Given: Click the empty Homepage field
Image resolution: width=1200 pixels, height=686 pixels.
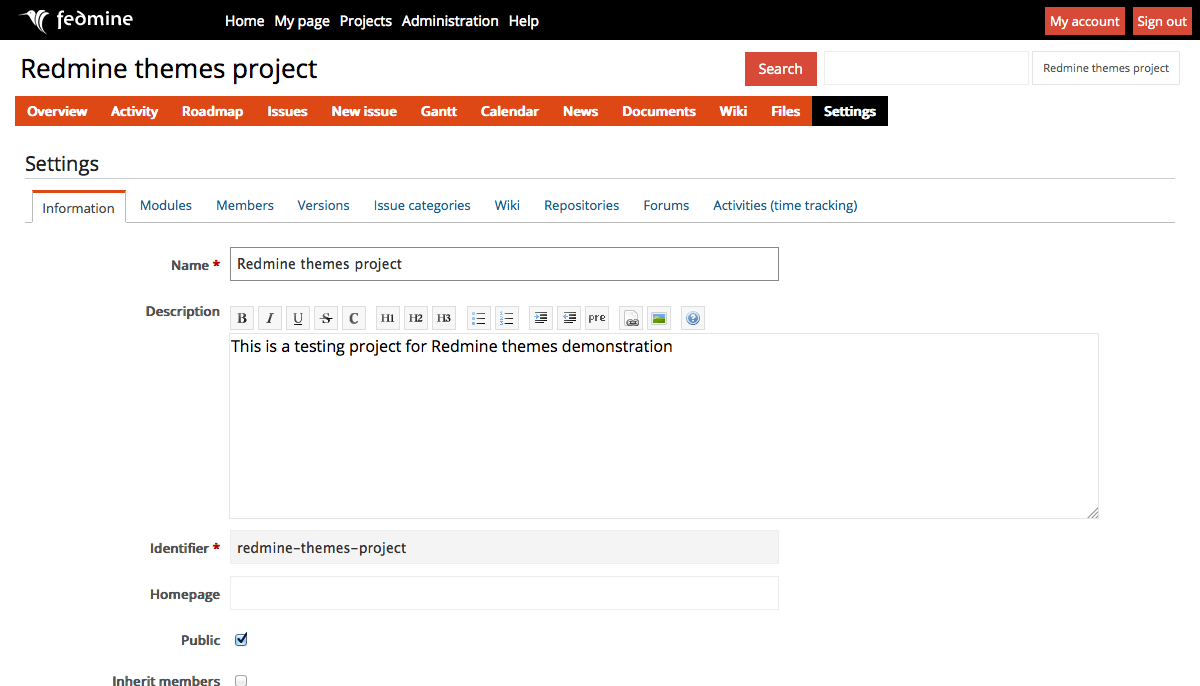Looking at the screenshot, I should (x=504, y=593).
